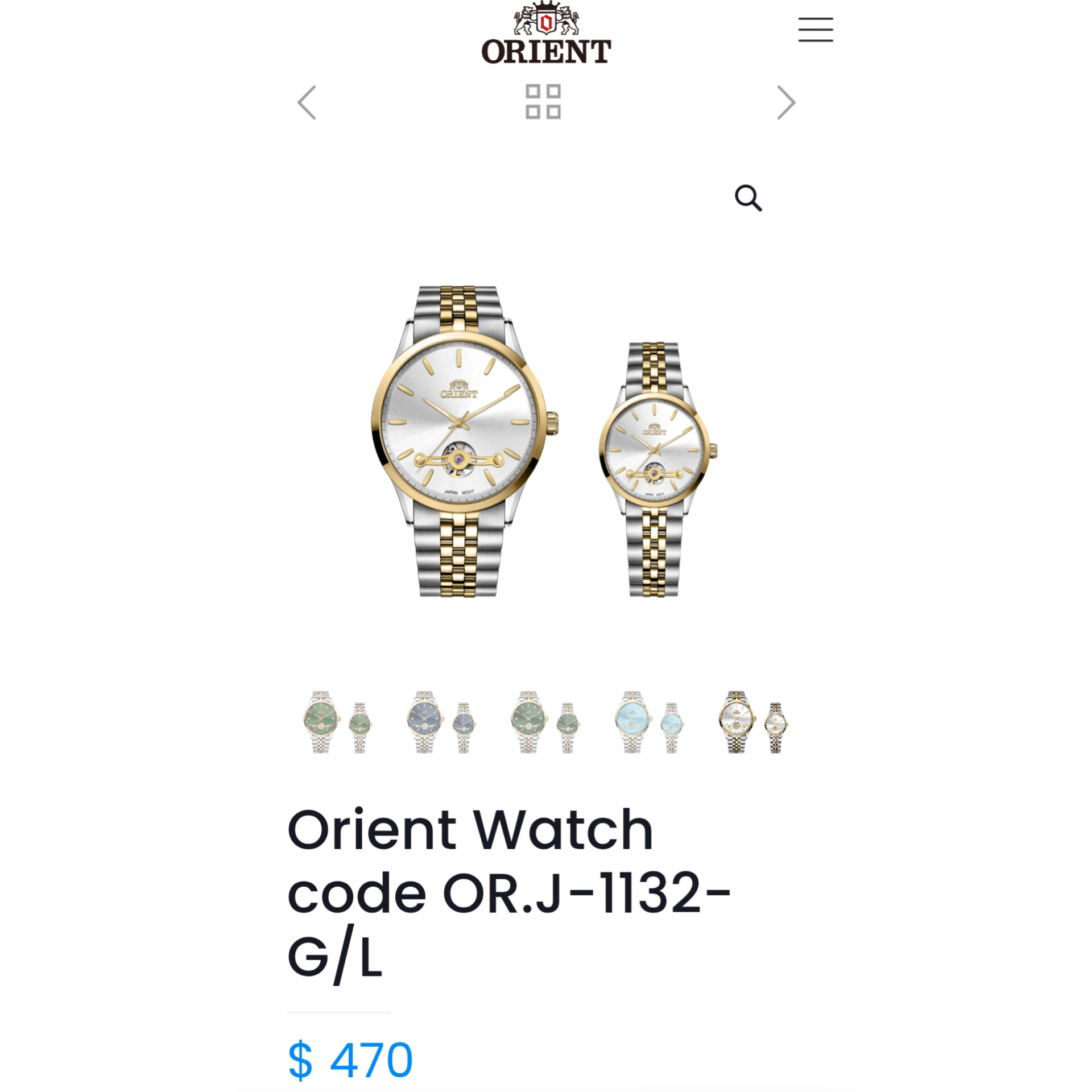Click the $ 470 price text
This screenshot has height=1092, width=1092.
point(350,1060)
